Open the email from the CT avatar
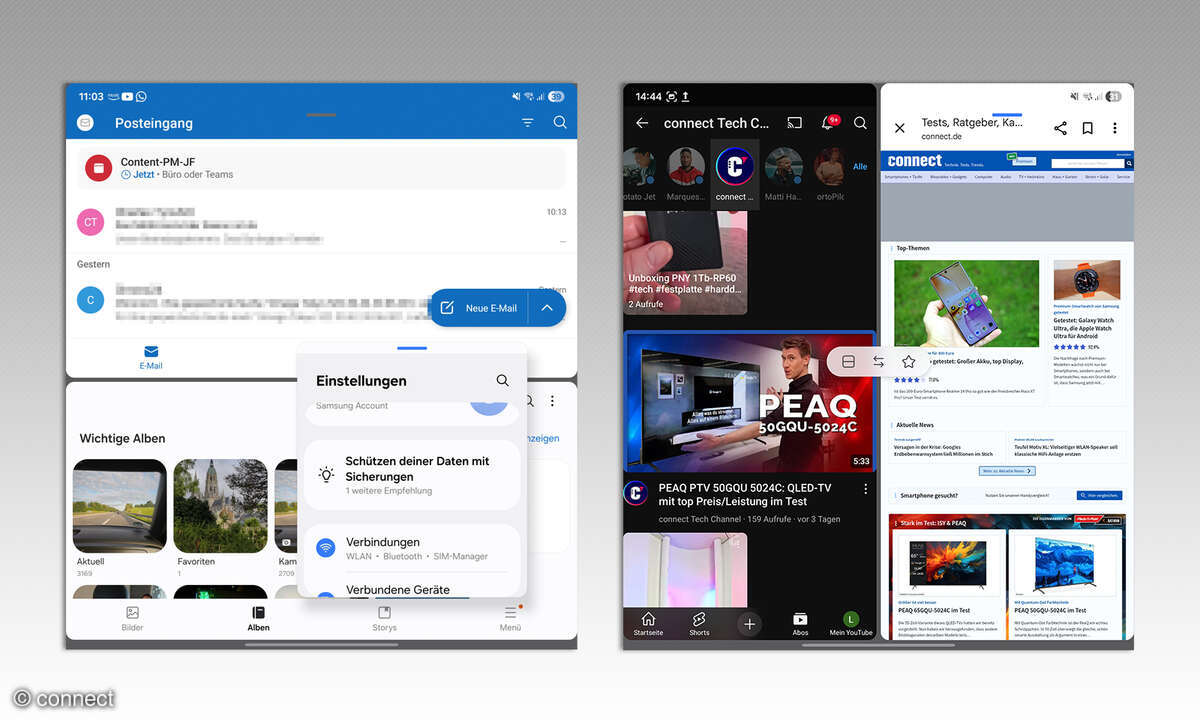The height and width of the screenshot is (720, 1200). 322,223
